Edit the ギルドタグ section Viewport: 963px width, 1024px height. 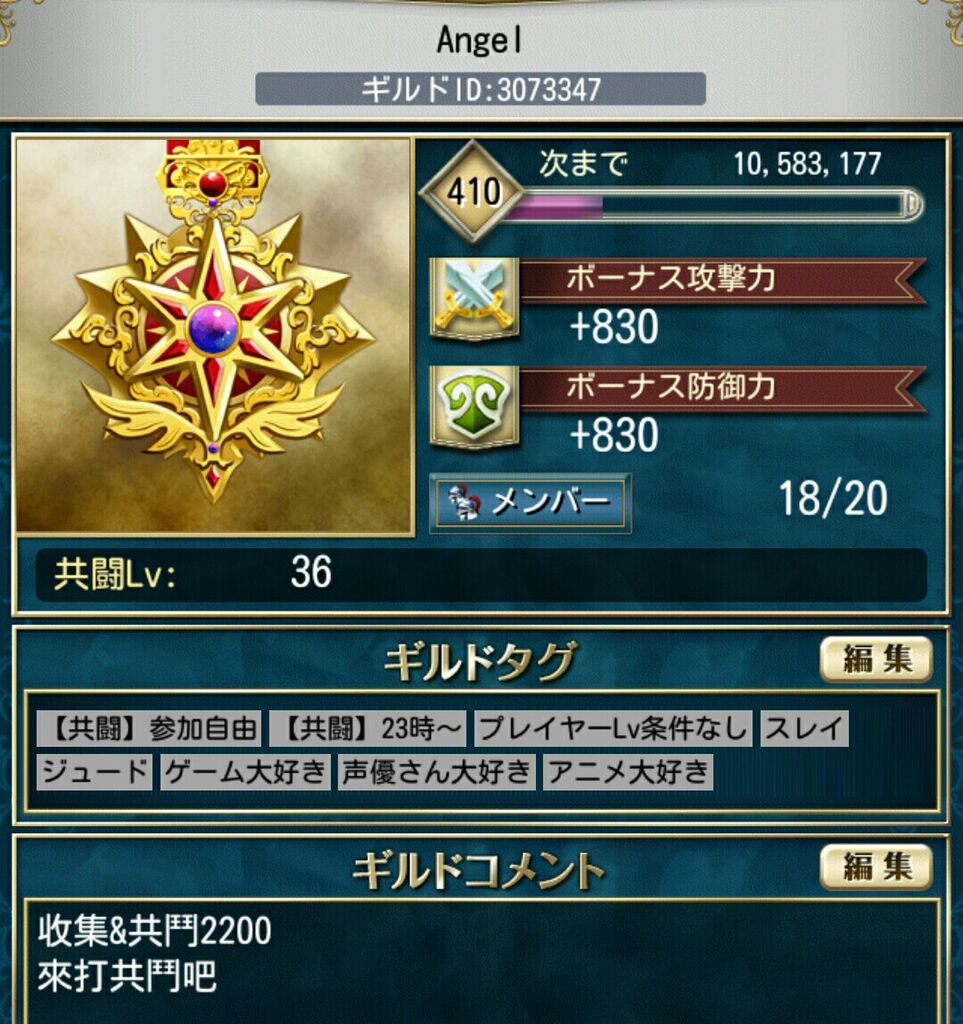click(876, 659)
